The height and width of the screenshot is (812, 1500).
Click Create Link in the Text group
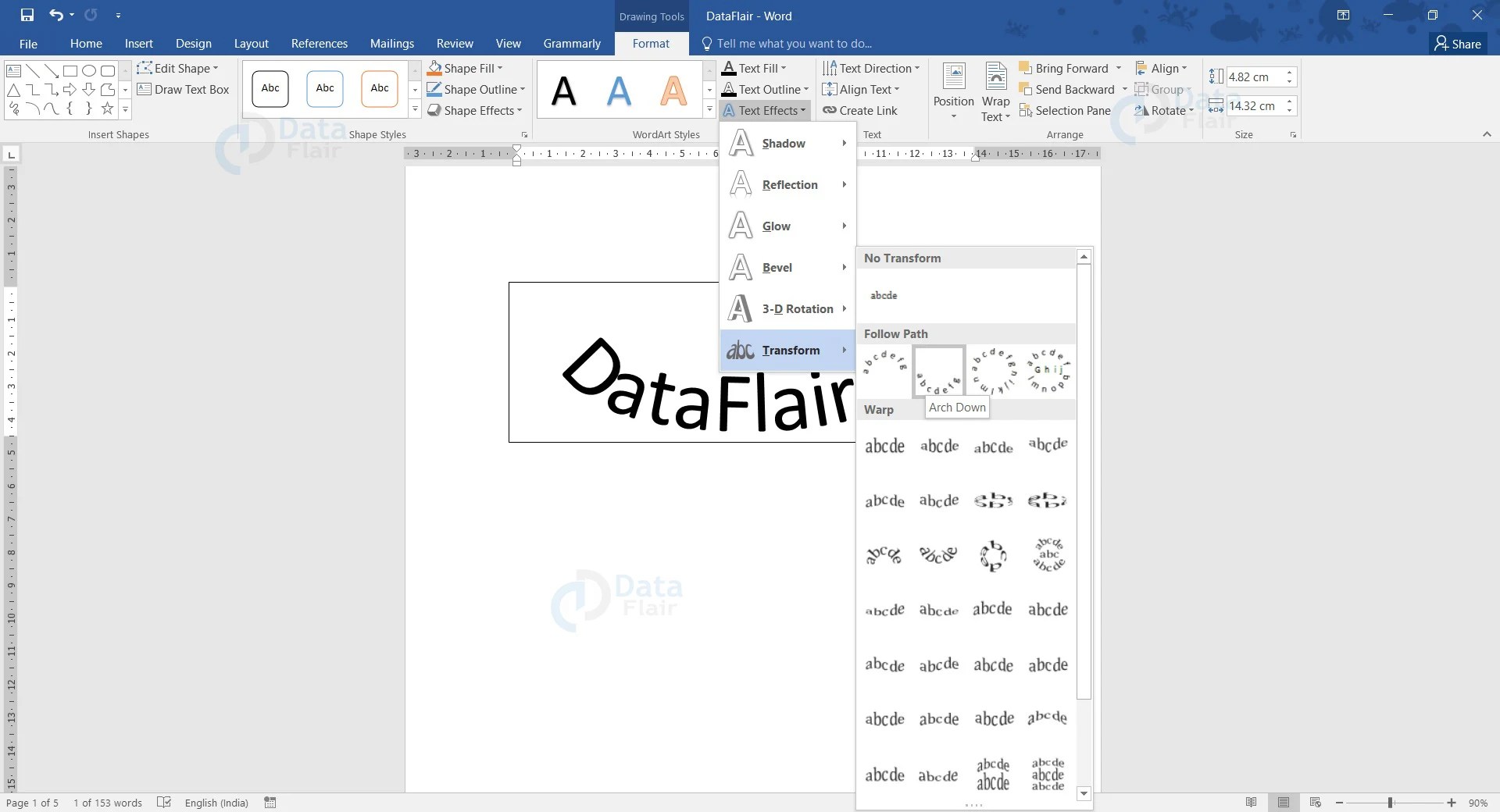(860, 110)
